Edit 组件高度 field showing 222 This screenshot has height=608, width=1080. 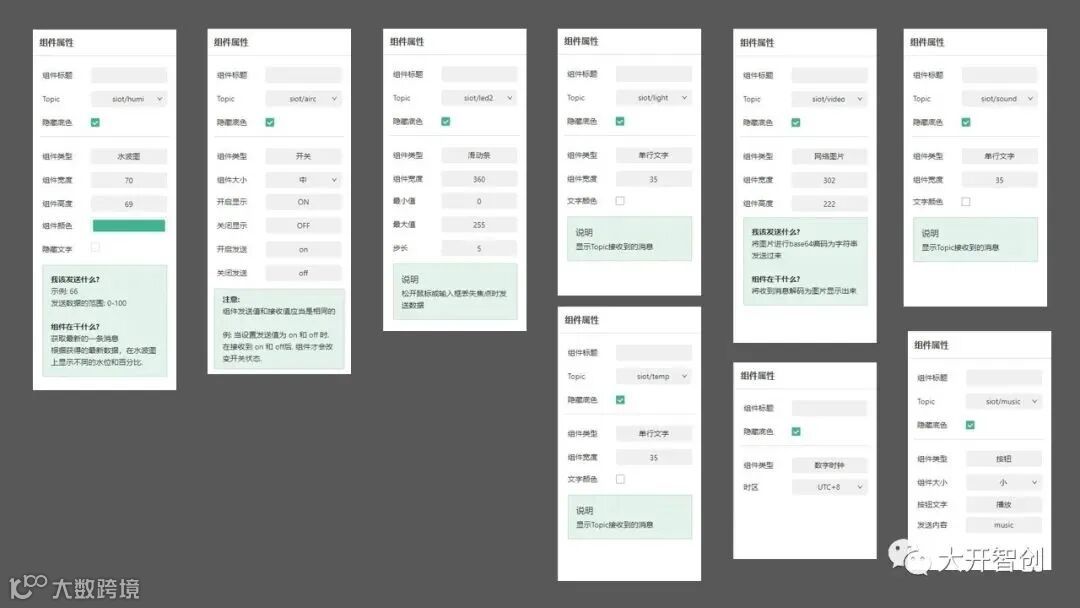(x=829, y=204)
